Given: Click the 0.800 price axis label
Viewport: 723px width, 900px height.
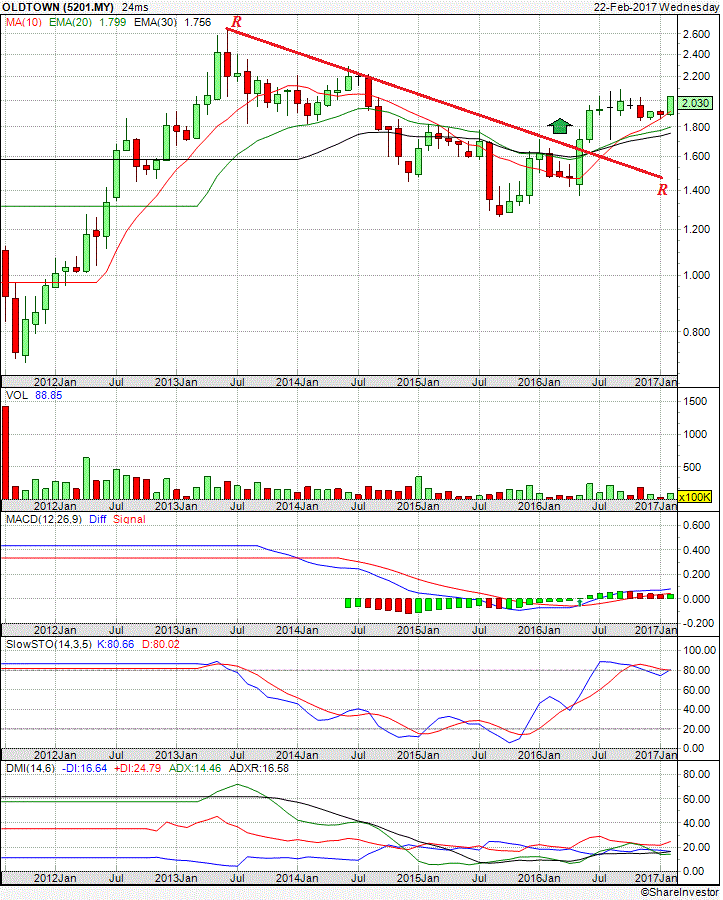Looking at the screenshot, I should pos(697,332).
